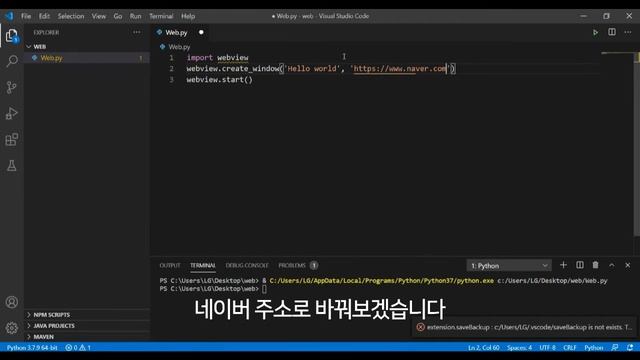
Task: Open the Source Control view
Action: [12, 87]
